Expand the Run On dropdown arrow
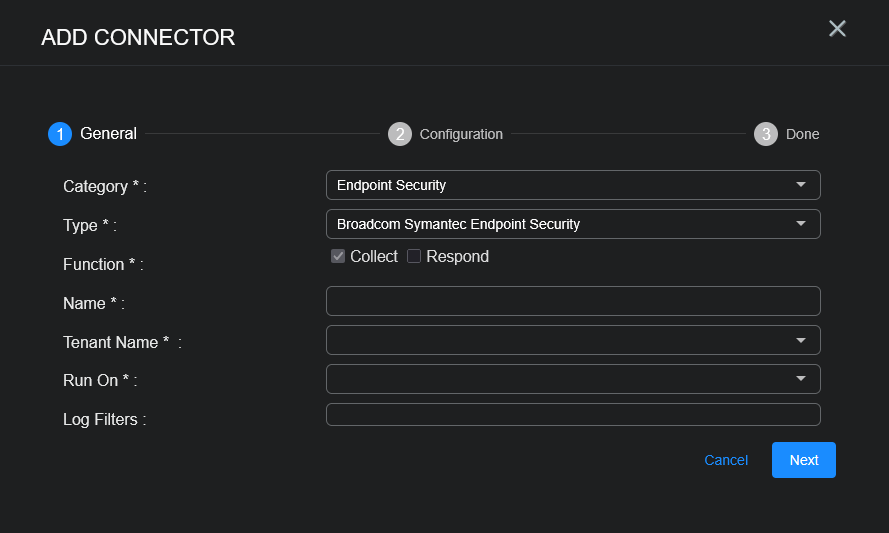The image size is (889, 533). click(x=801, y=379)
